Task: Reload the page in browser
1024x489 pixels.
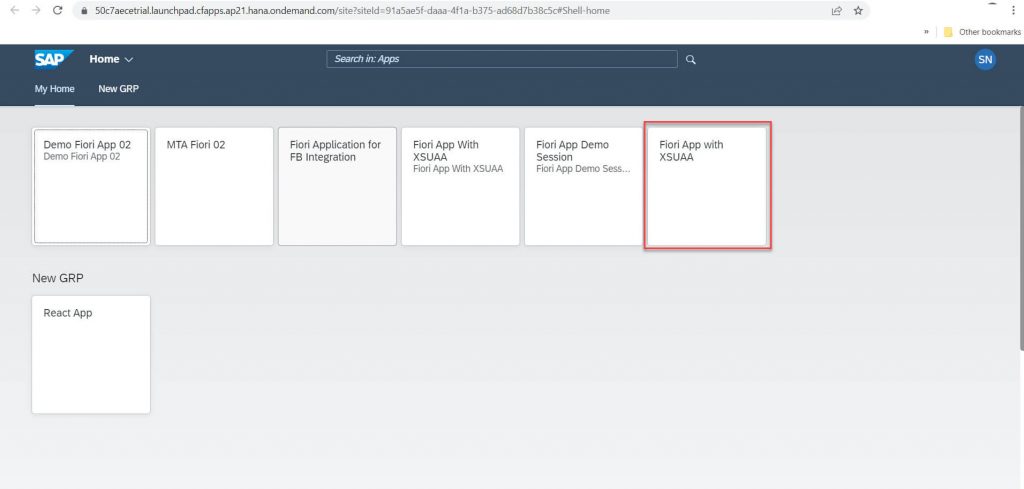Action: point(57,10)
